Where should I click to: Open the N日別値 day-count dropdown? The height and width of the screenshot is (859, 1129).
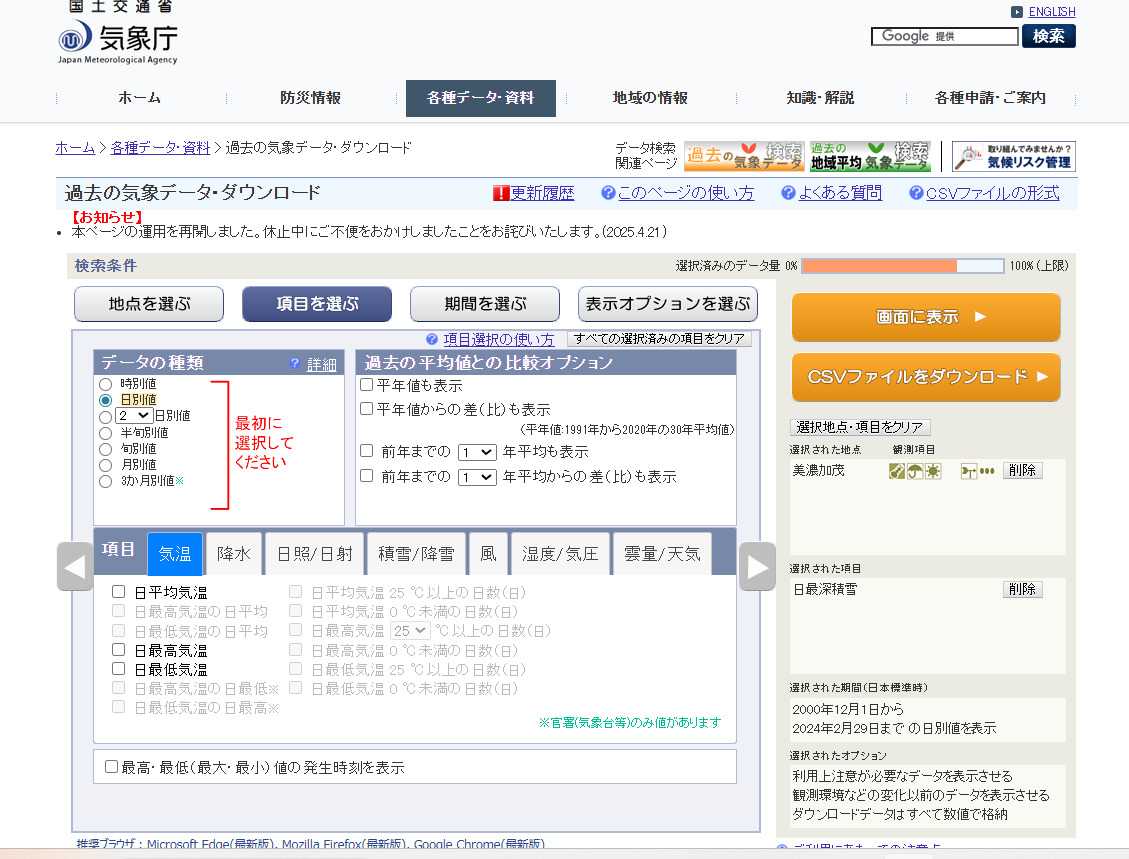pyautogui.click(x=133, y=415)
